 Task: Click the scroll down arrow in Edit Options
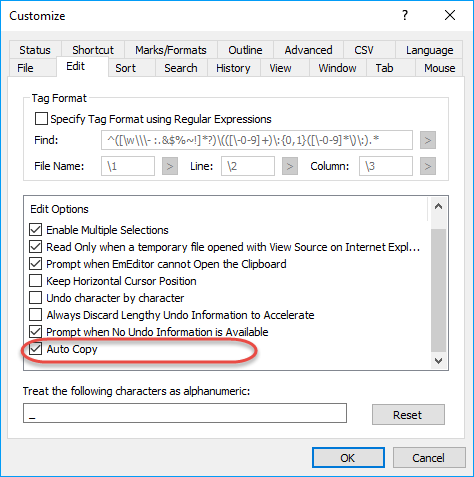tap(438, 360)
